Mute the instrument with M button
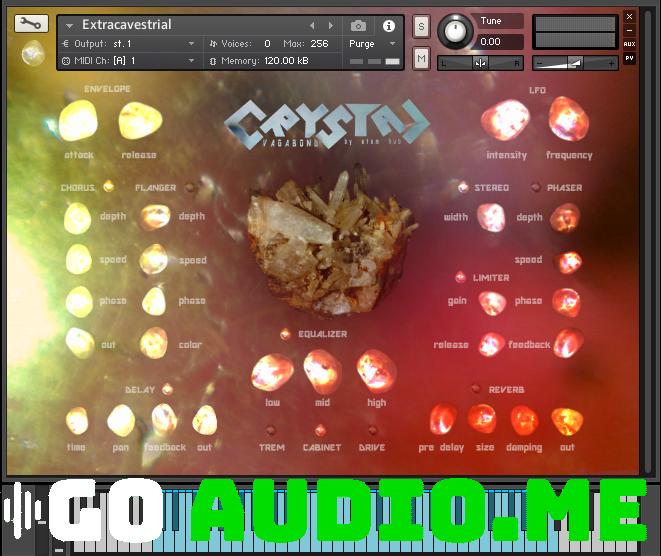Image resolution: width=661 pixels, height=556 pixels. coord(421,59)
